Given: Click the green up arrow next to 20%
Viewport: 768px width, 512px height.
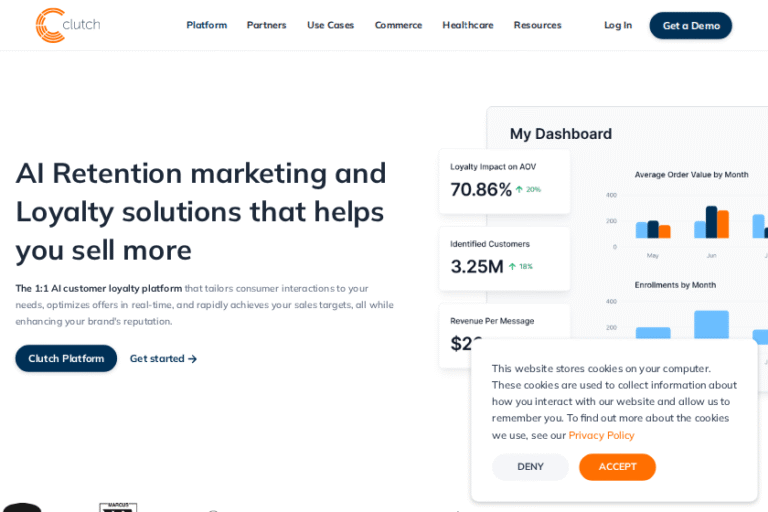Looking at the screenshot, I should pyautogui.click(x=519, y=189).
